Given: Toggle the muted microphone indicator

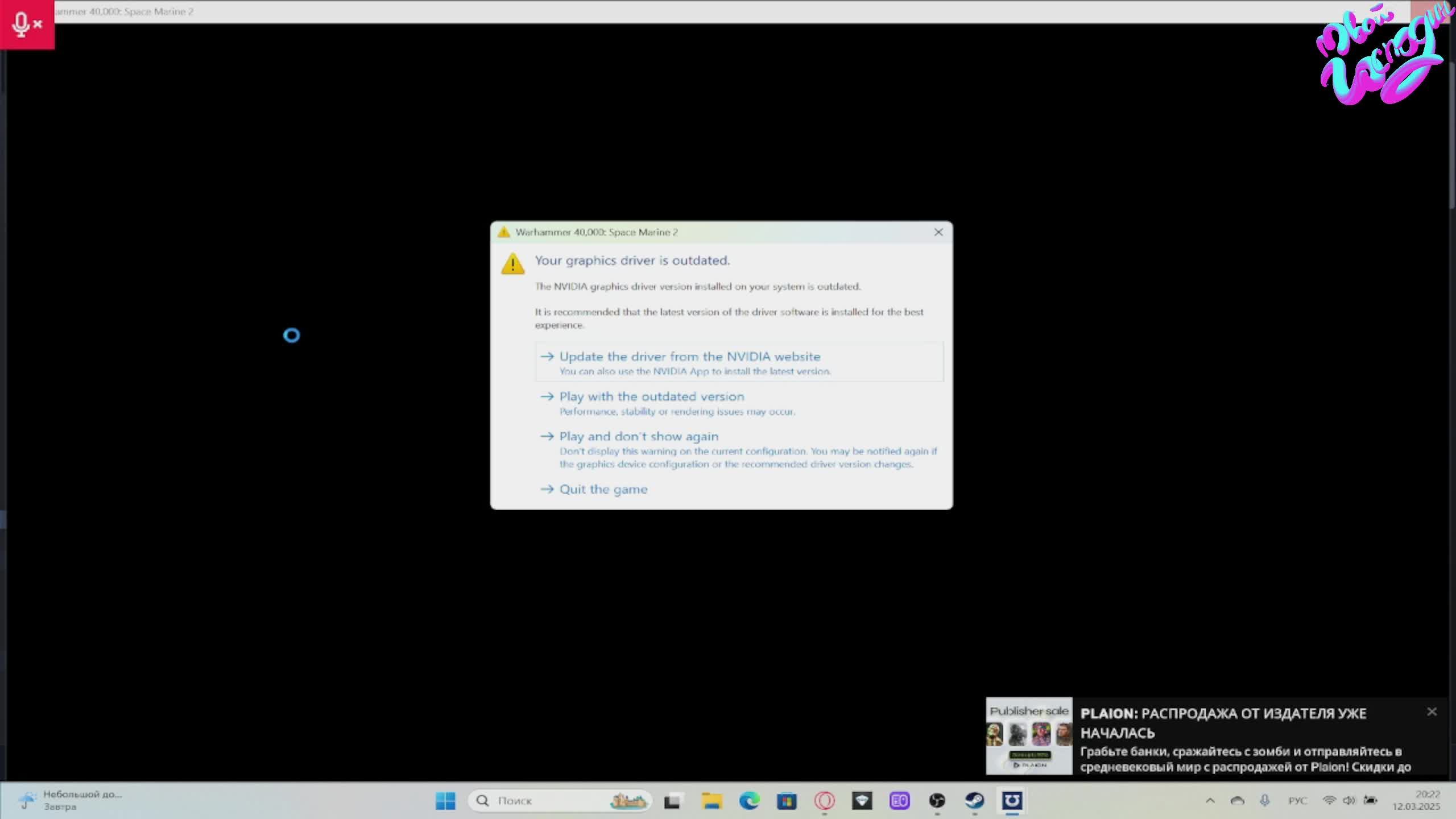Looking at the screenshot, I should tap(27, 24).
